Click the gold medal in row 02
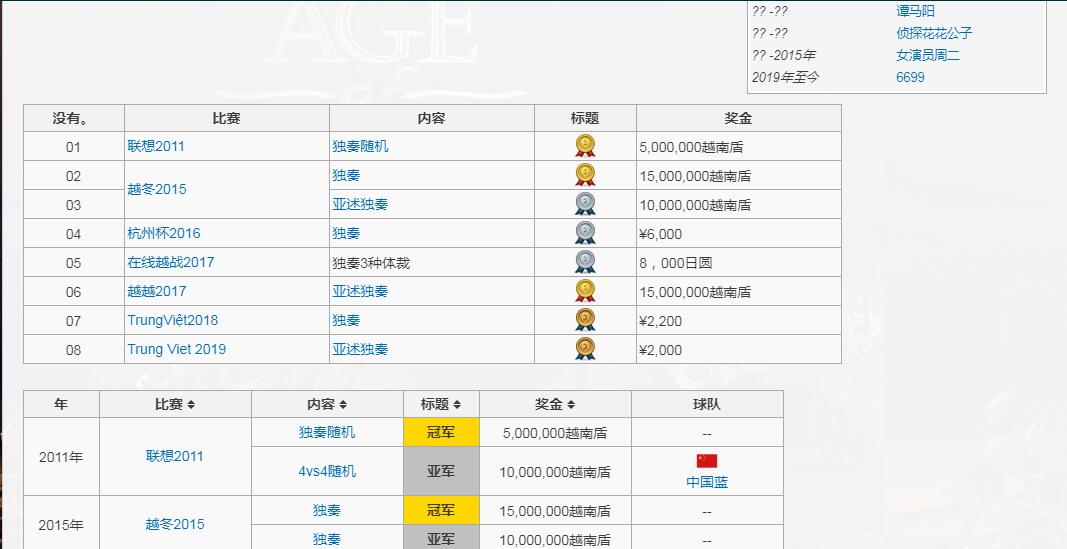Viewport: 1067px width, 549px height. click(585, 175)
